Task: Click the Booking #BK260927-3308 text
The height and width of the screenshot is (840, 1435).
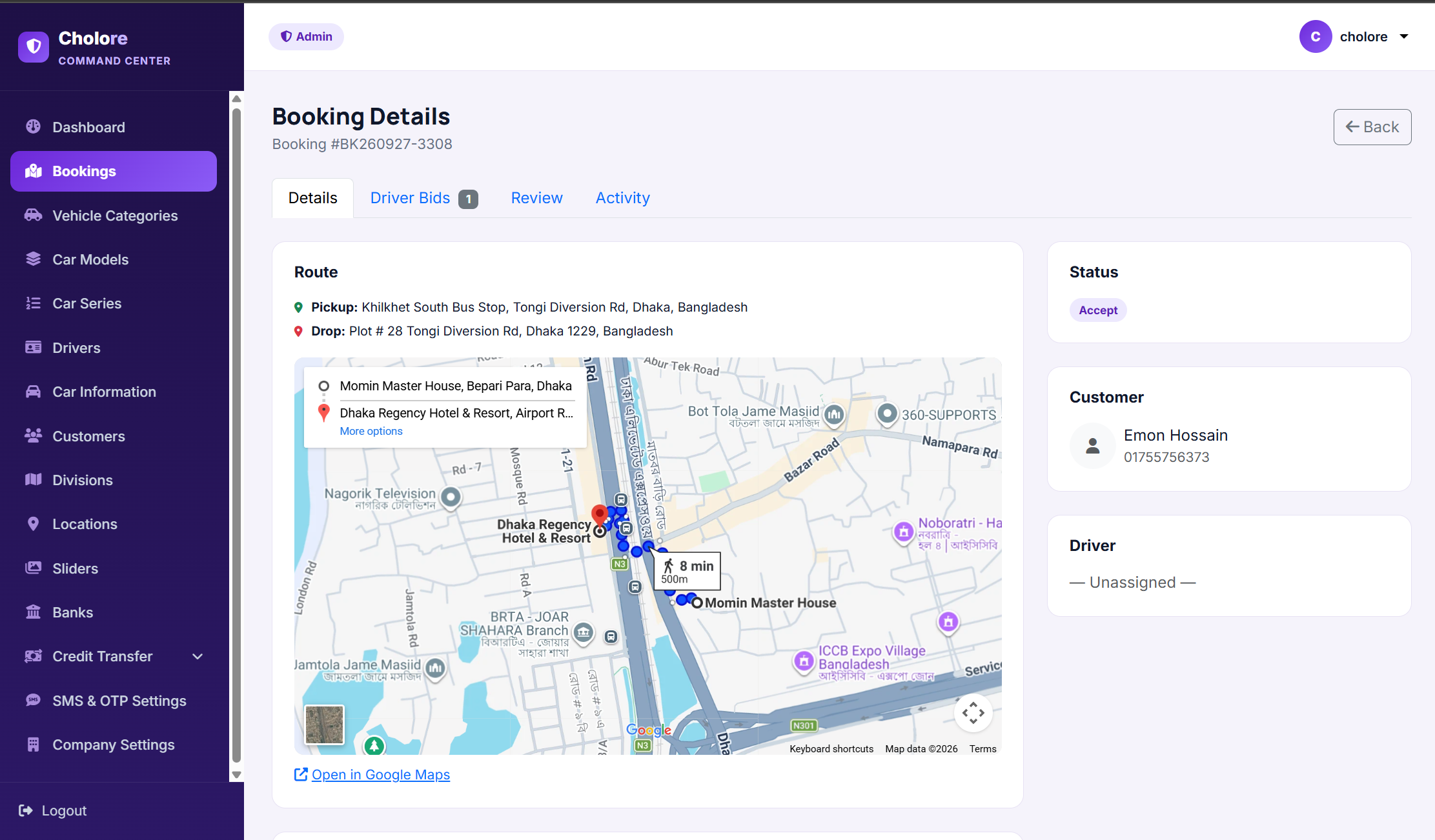Action: pos(362,144)
